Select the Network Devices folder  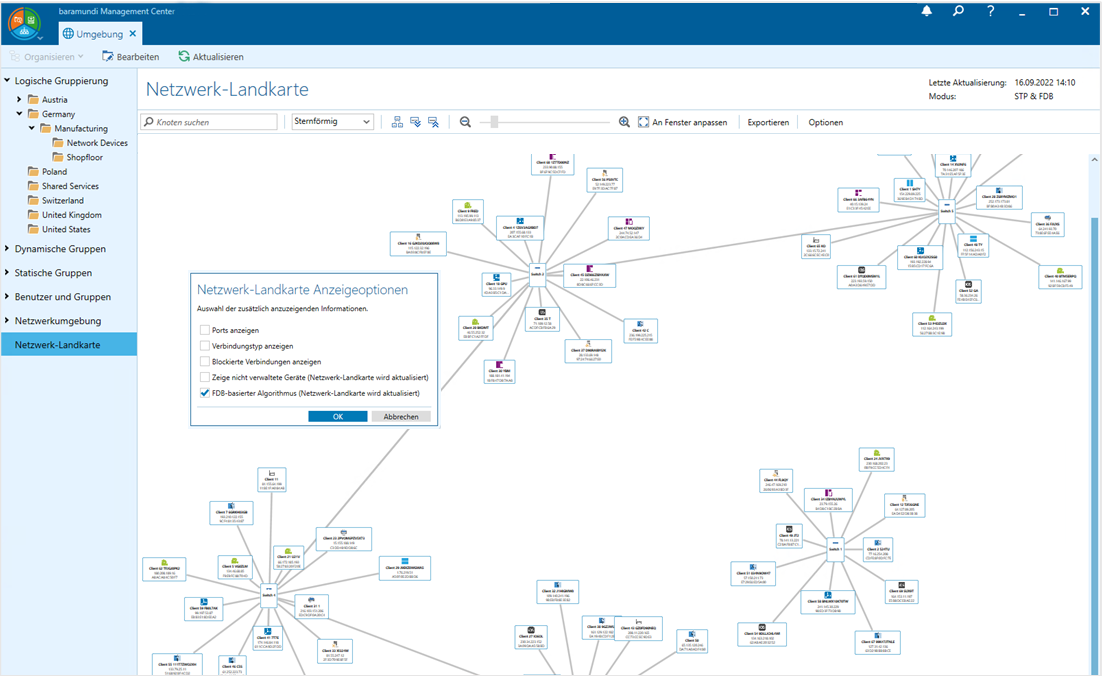pyautogui.click(x=90, y=143)
